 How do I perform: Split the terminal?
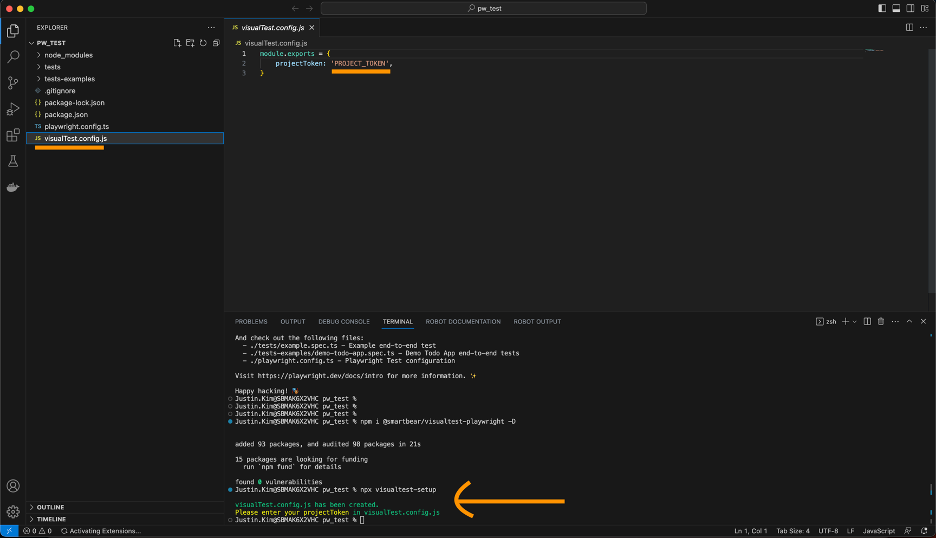[867, 321]
